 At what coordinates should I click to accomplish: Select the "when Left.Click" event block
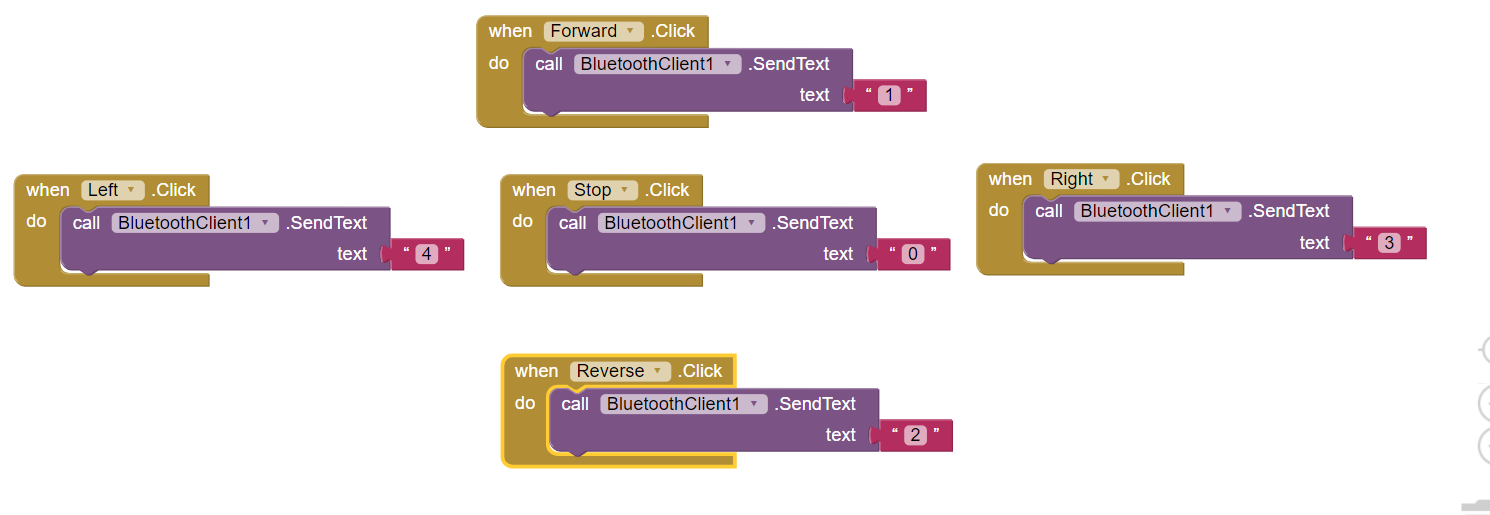click(47, 190)
